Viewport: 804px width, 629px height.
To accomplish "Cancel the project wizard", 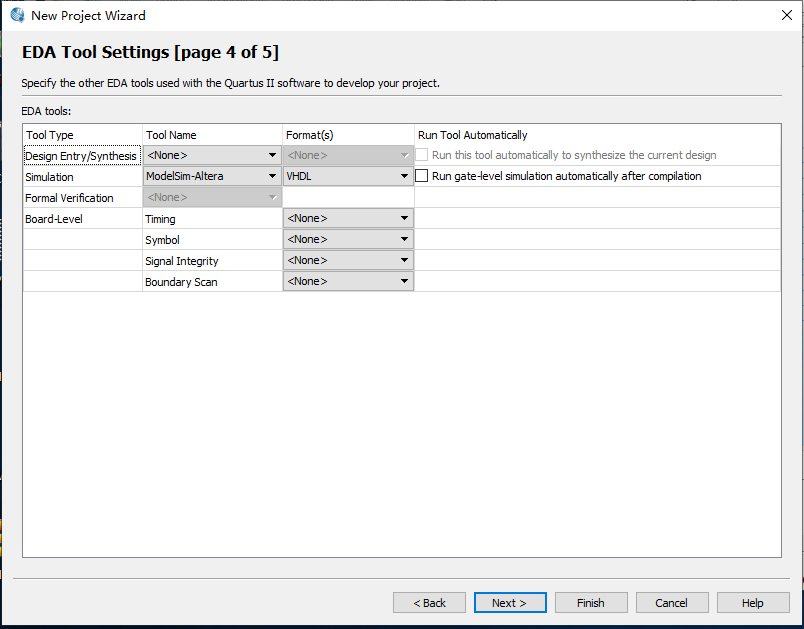I will (671, 603).
